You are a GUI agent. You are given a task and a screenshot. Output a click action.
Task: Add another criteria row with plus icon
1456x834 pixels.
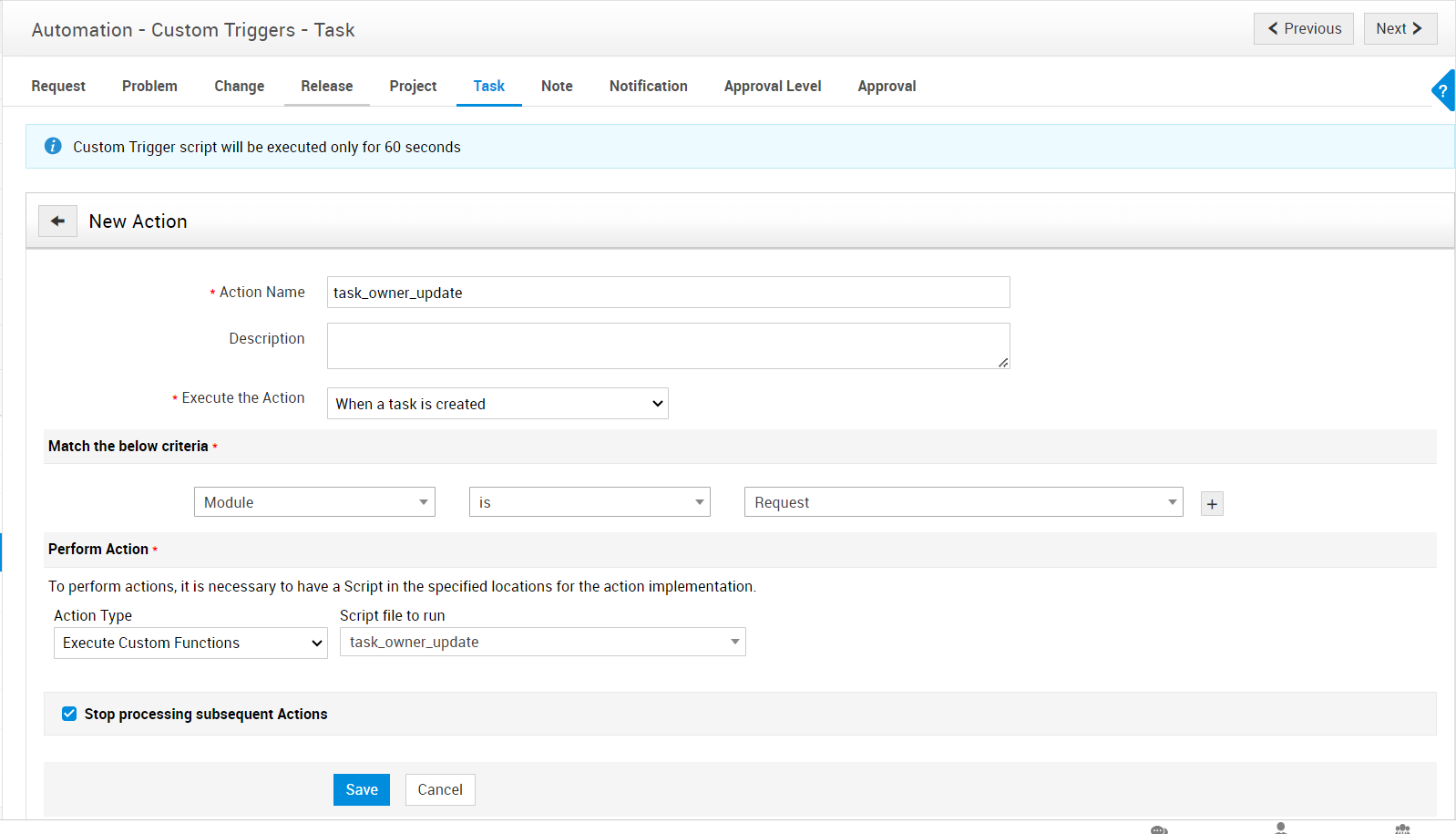point(1212,504)
